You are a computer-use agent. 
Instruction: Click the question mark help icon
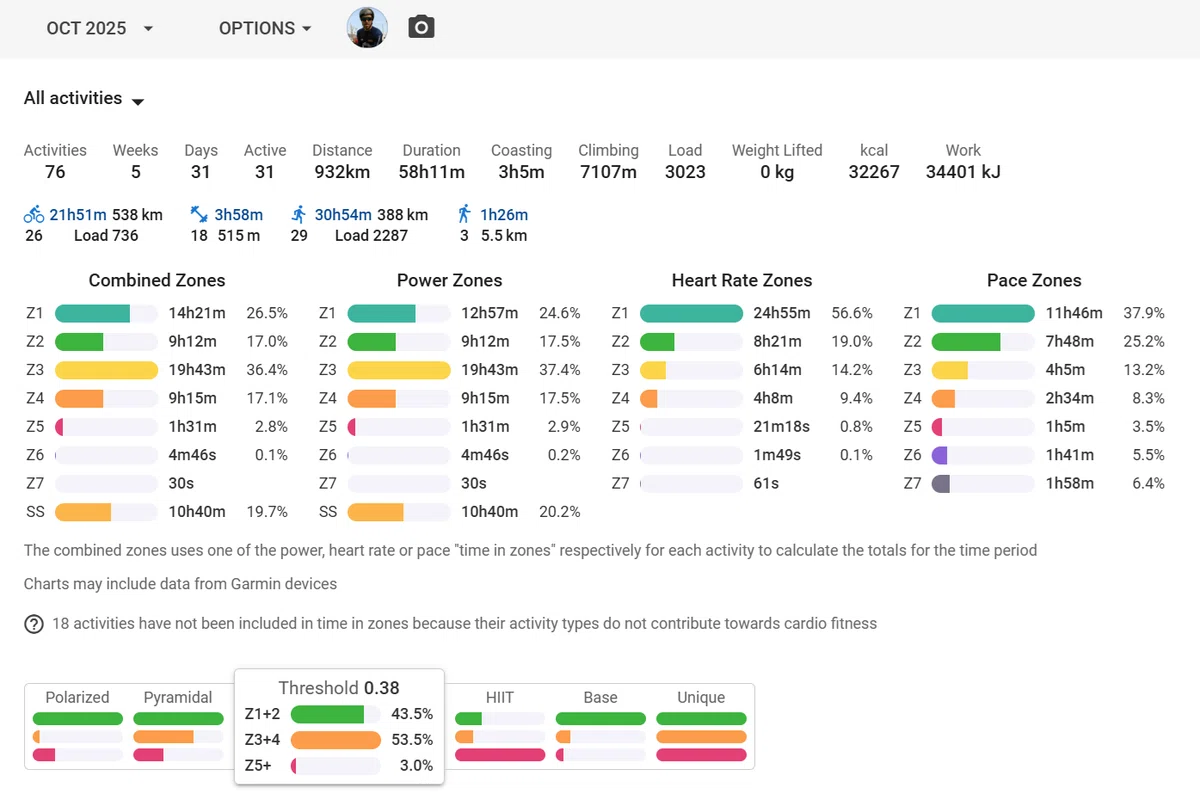pyautogui.click(x=34, y=624)
